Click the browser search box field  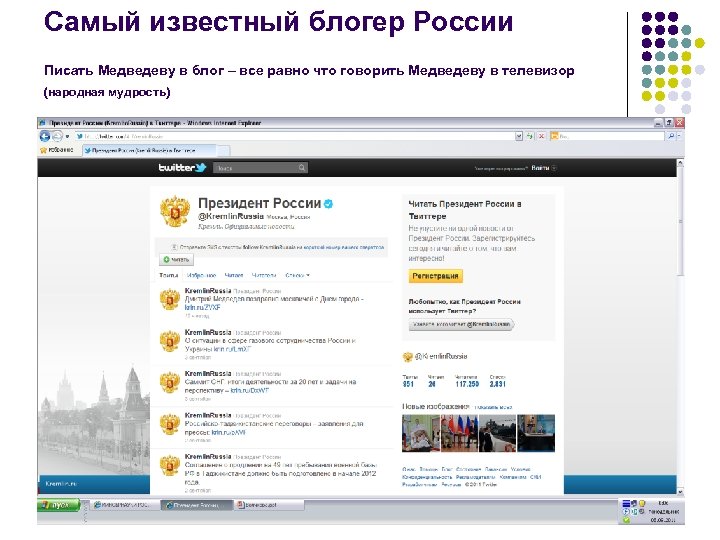pyautogui.click(x=607, y=136)
